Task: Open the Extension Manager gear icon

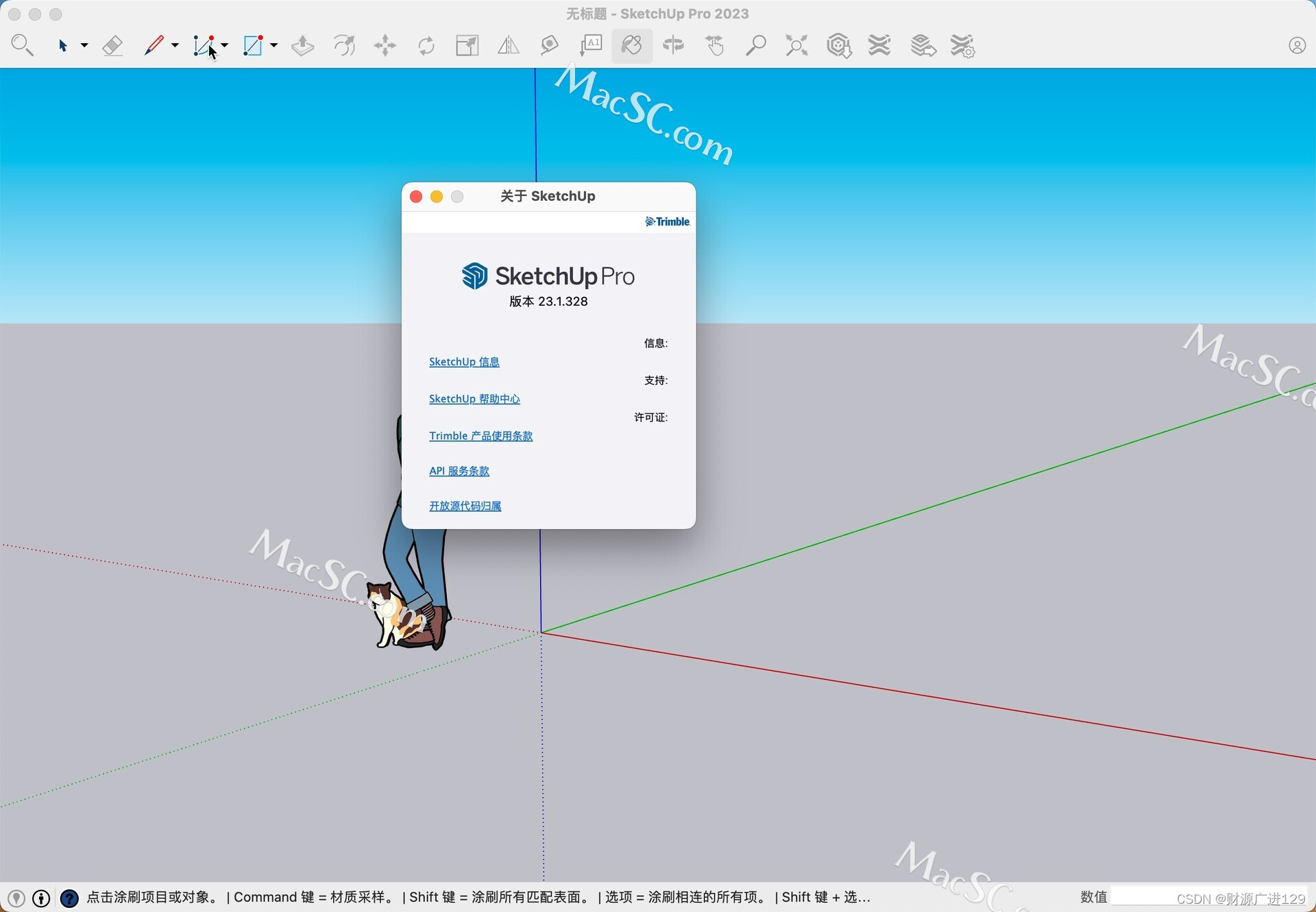Action: [x=962, y=46]
